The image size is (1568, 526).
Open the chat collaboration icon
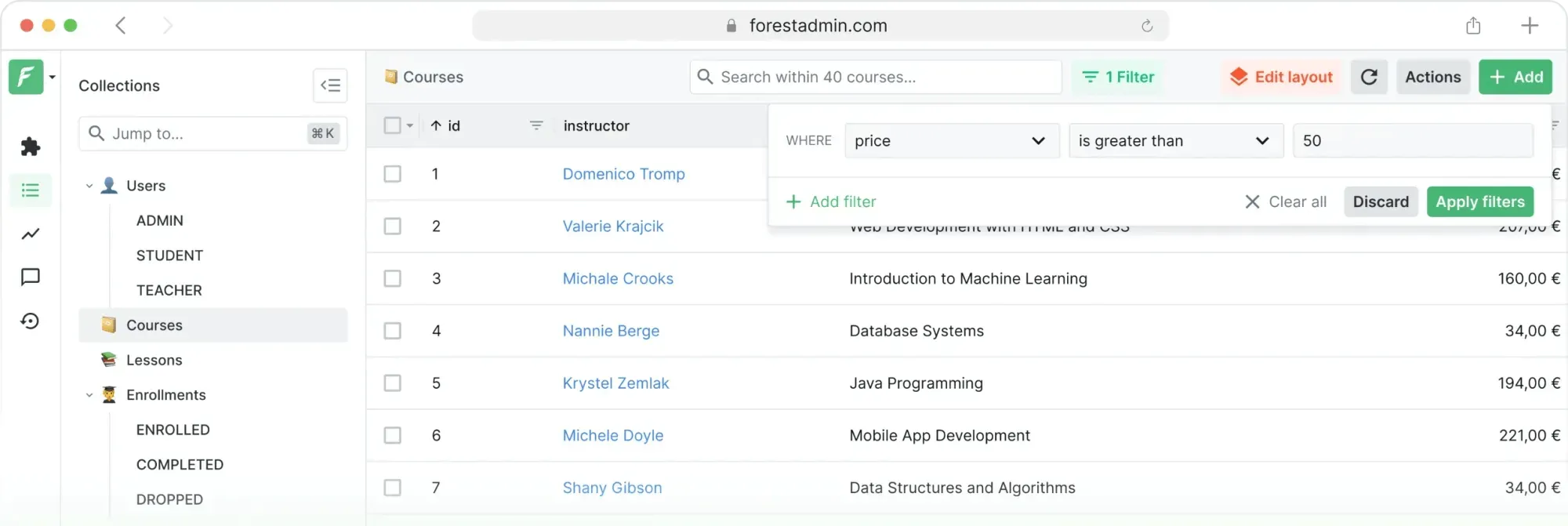coord(30,277)
